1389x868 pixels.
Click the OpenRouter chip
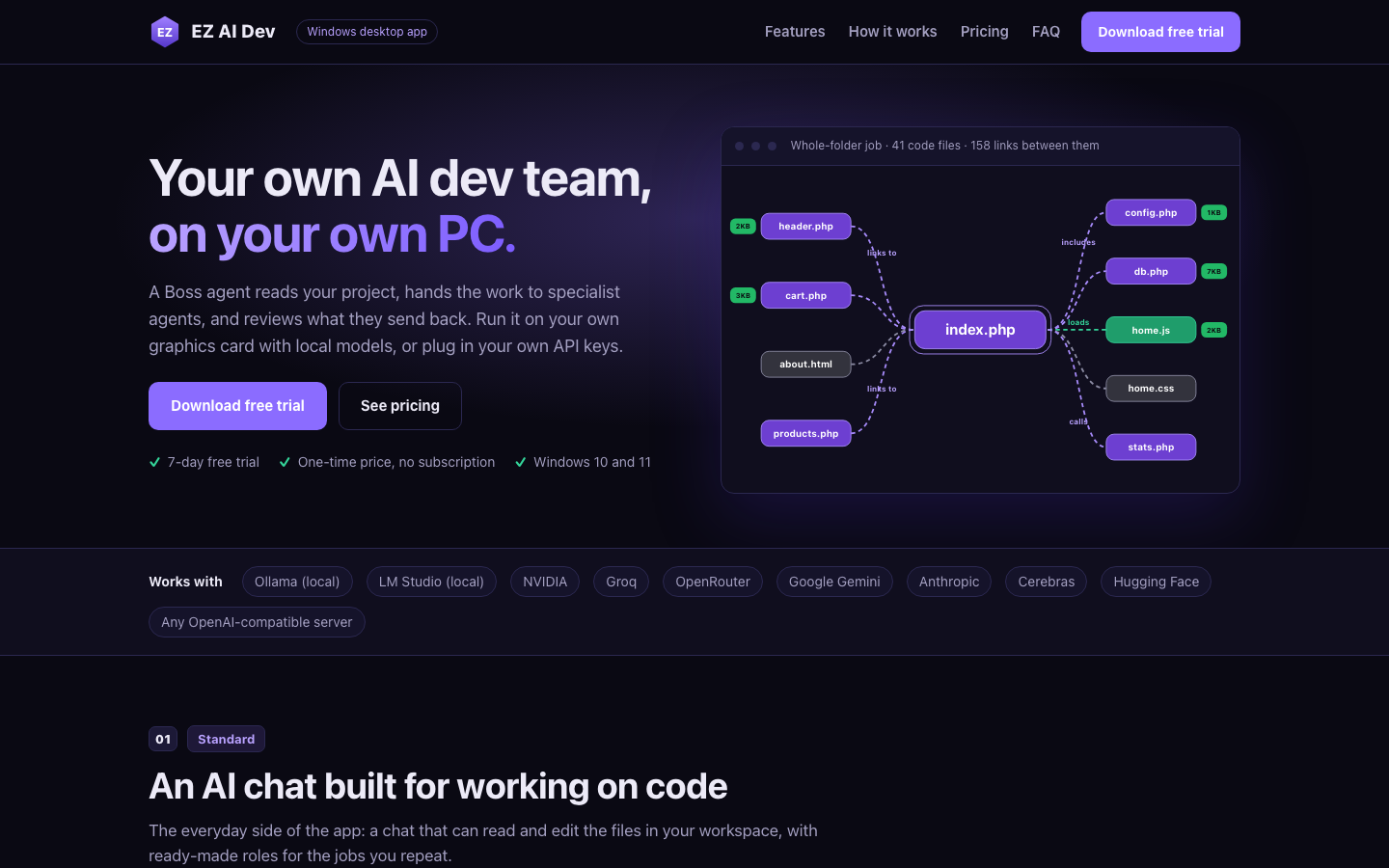(713, 582)
